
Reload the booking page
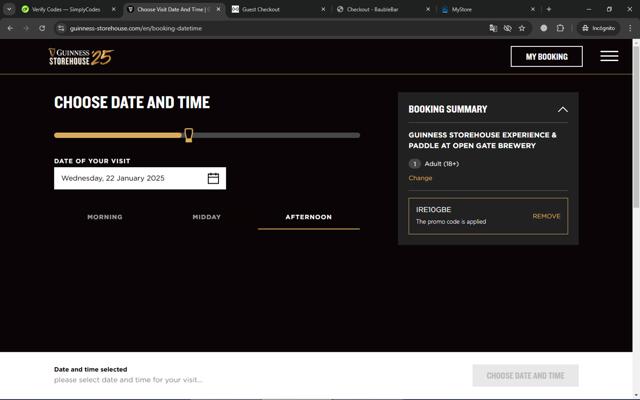point(42,28)
